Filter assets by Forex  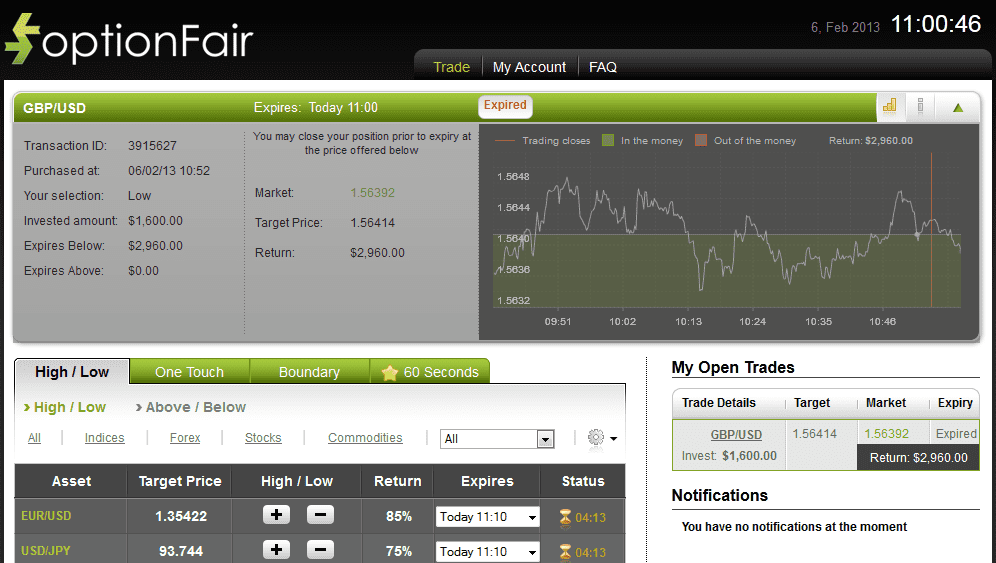pos(185,438)
